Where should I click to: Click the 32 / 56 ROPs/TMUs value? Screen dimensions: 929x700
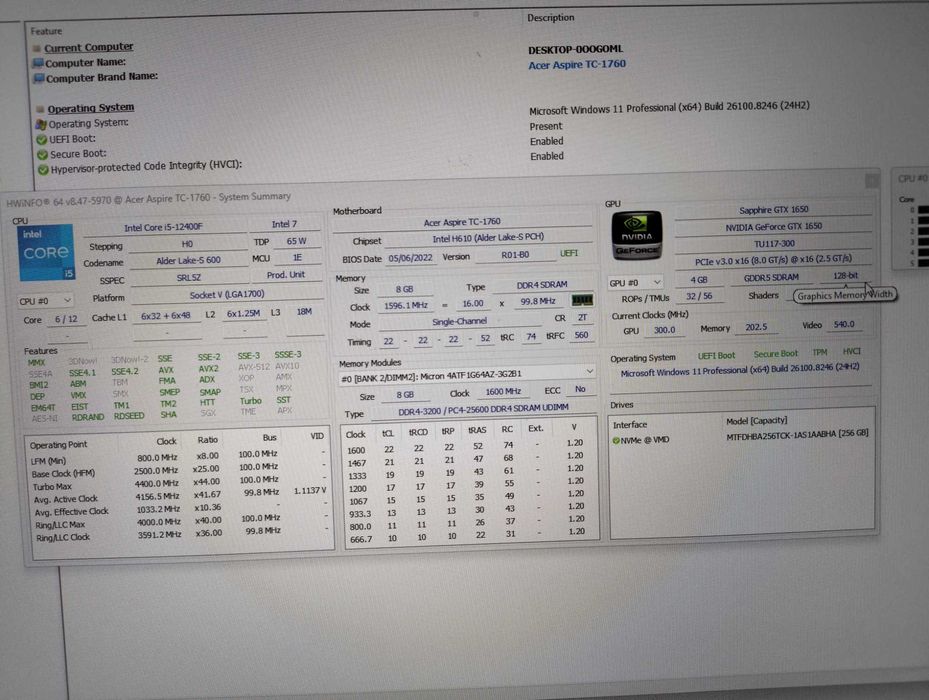(699, 296)
